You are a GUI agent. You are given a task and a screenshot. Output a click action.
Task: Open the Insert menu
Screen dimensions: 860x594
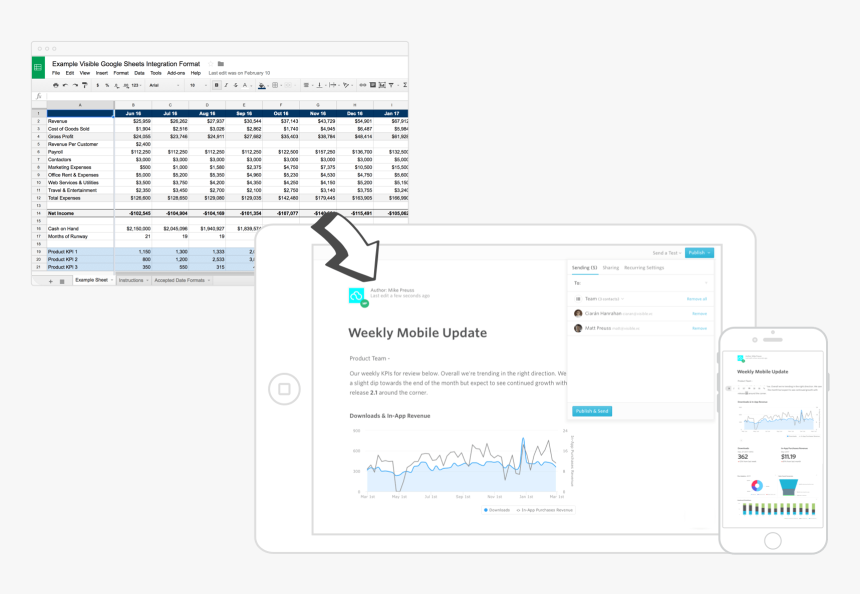[x=102, y=73]
